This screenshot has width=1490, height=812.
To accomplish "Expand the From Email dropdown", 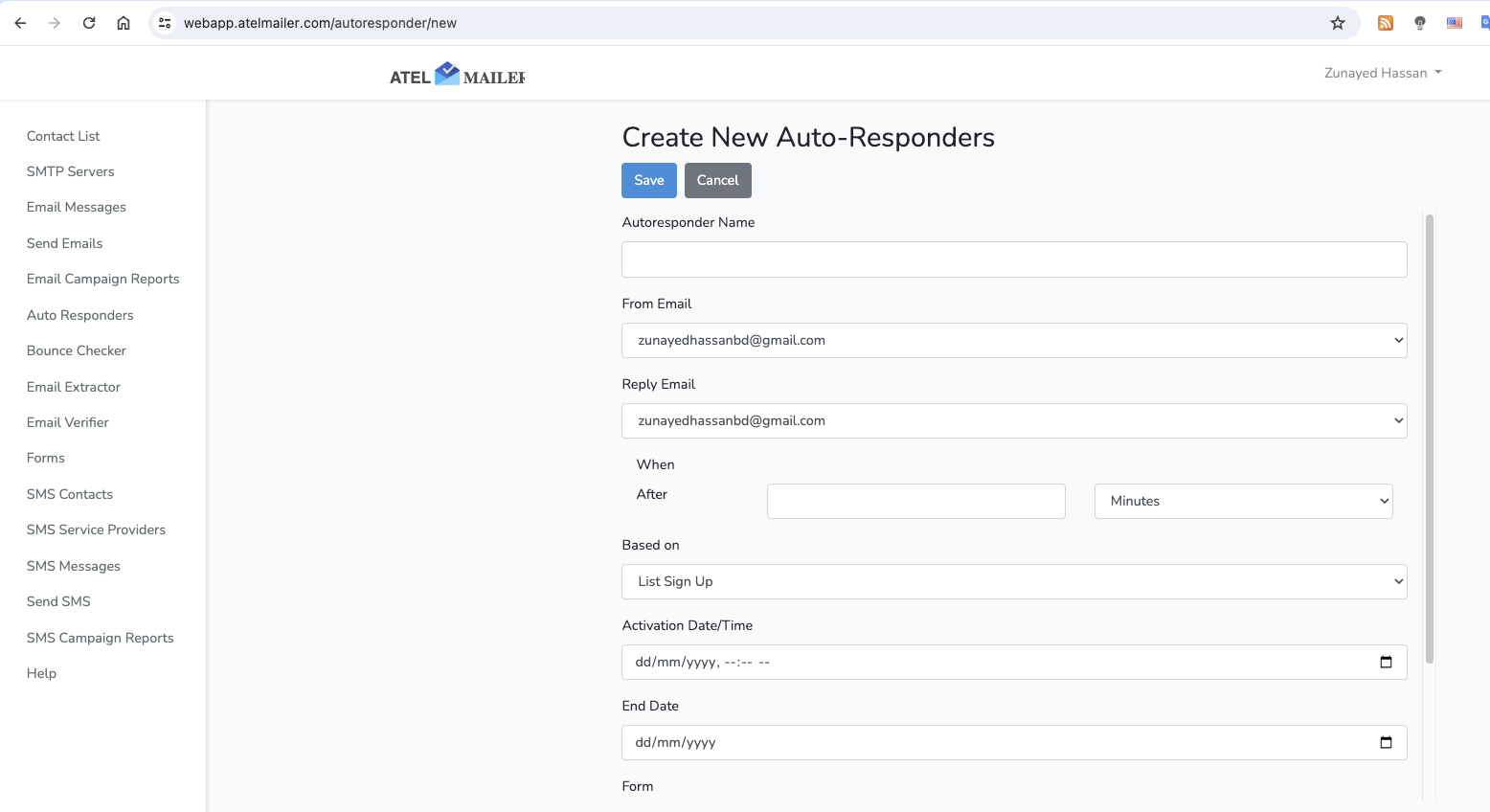I will click(x=1014, y=340).
